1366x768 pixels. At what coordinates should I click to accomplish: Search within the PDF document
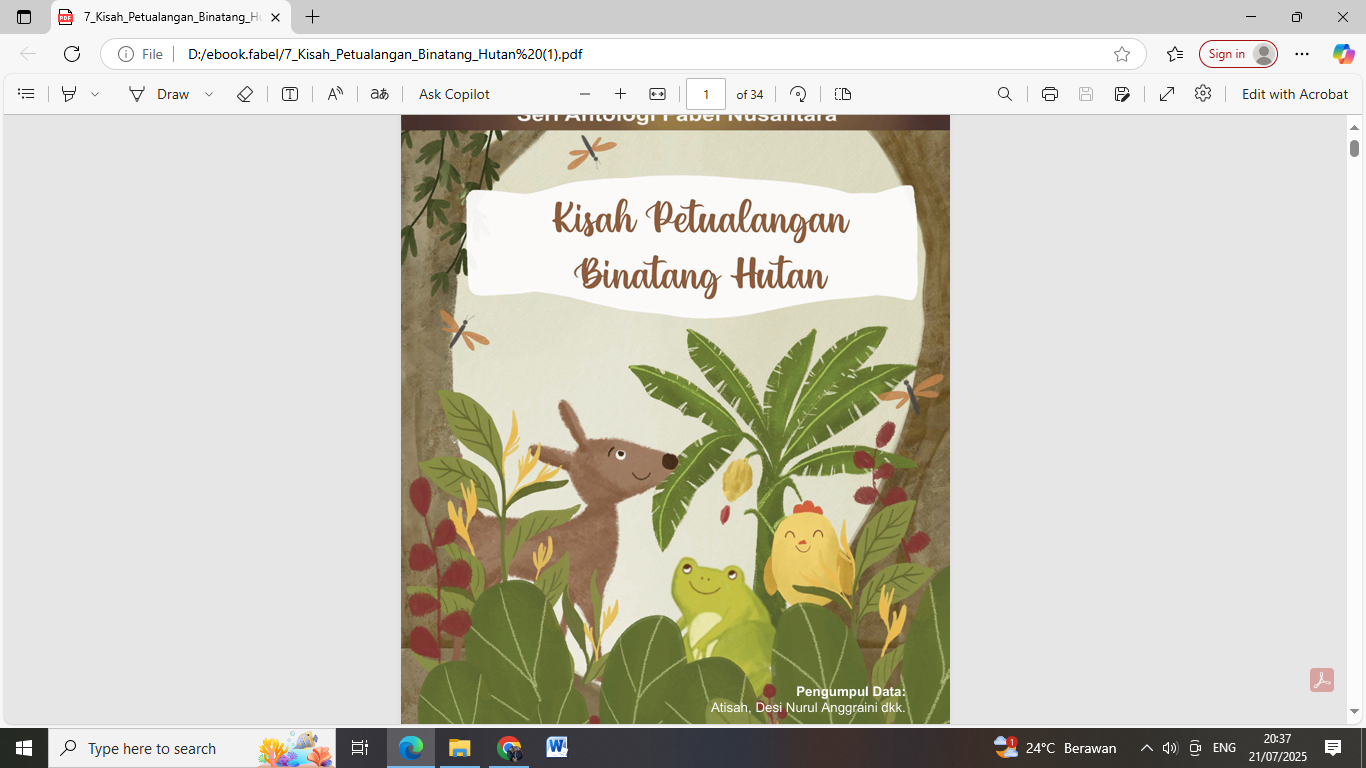pyautogui.click(x=1004, y=93)
